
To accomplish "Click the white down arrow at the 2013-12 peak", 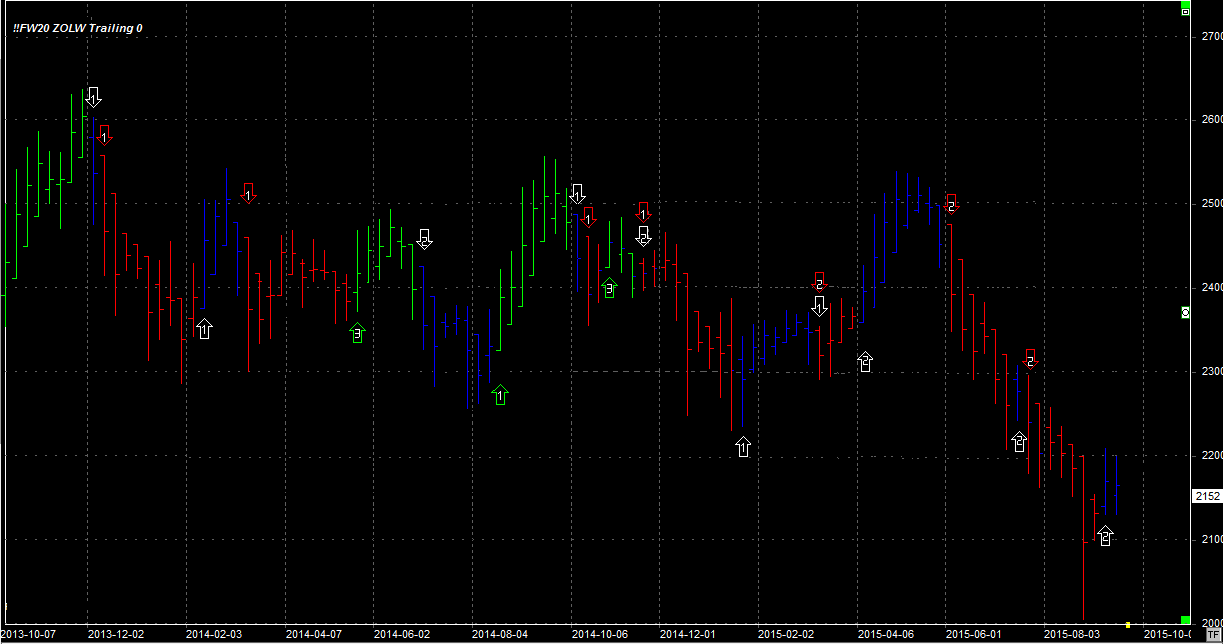I will point(93,97).
